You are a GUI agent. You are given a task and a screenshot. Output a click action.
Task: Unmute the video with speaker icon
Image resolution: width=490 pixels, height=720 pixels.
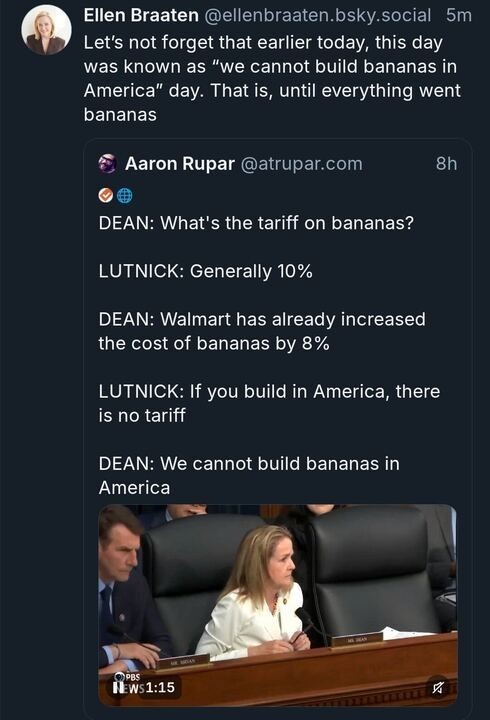438,687
